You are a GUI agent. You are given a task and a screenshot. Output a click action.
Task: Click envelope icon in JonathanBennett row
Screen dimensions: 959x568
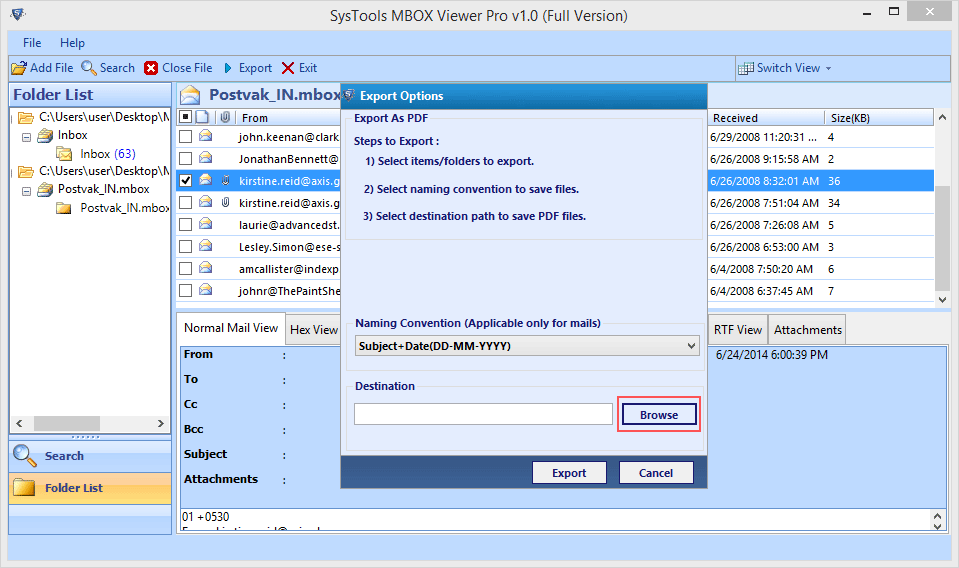click(x=206, y=158)
